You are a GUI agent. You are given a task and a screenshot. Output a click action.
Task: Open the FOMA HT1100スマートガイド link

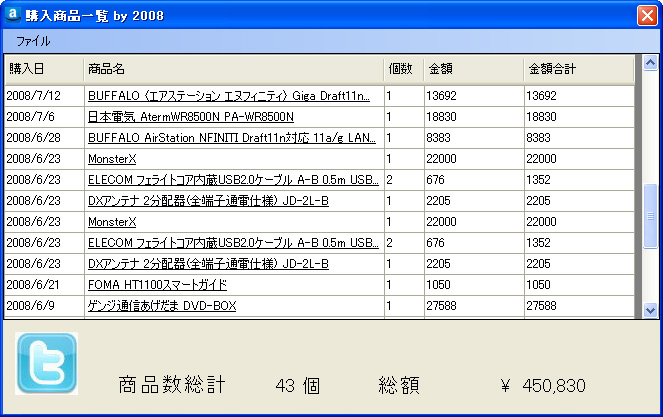tap(157, 285)
